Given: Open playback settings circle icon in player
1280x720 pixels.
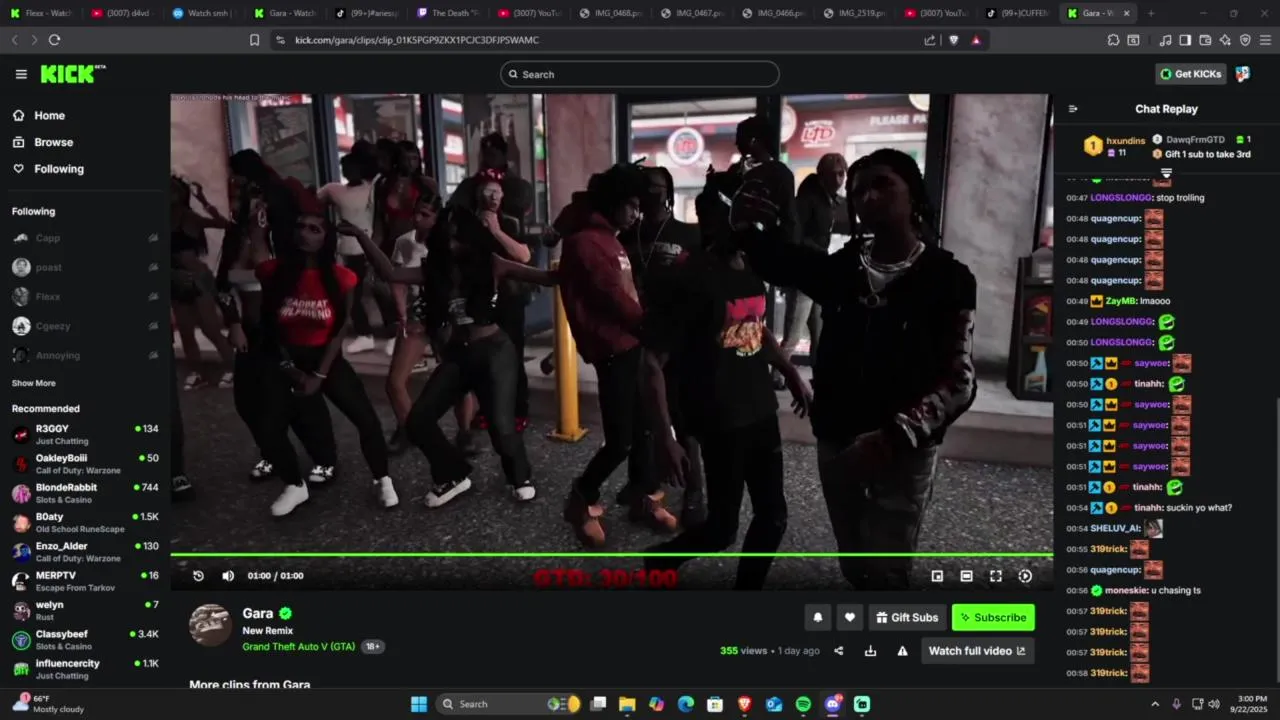Looking at the screenshot, I should (x=1025, y=576).
